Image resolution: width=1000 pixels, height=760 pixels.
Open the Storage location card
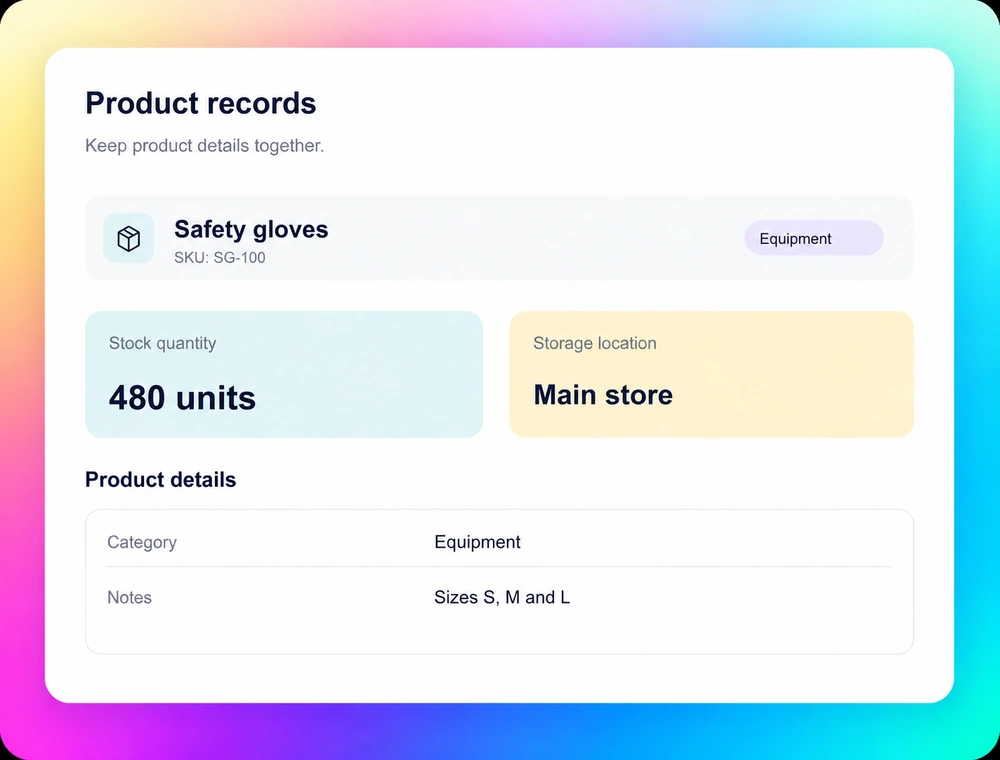tap(711, 374)
